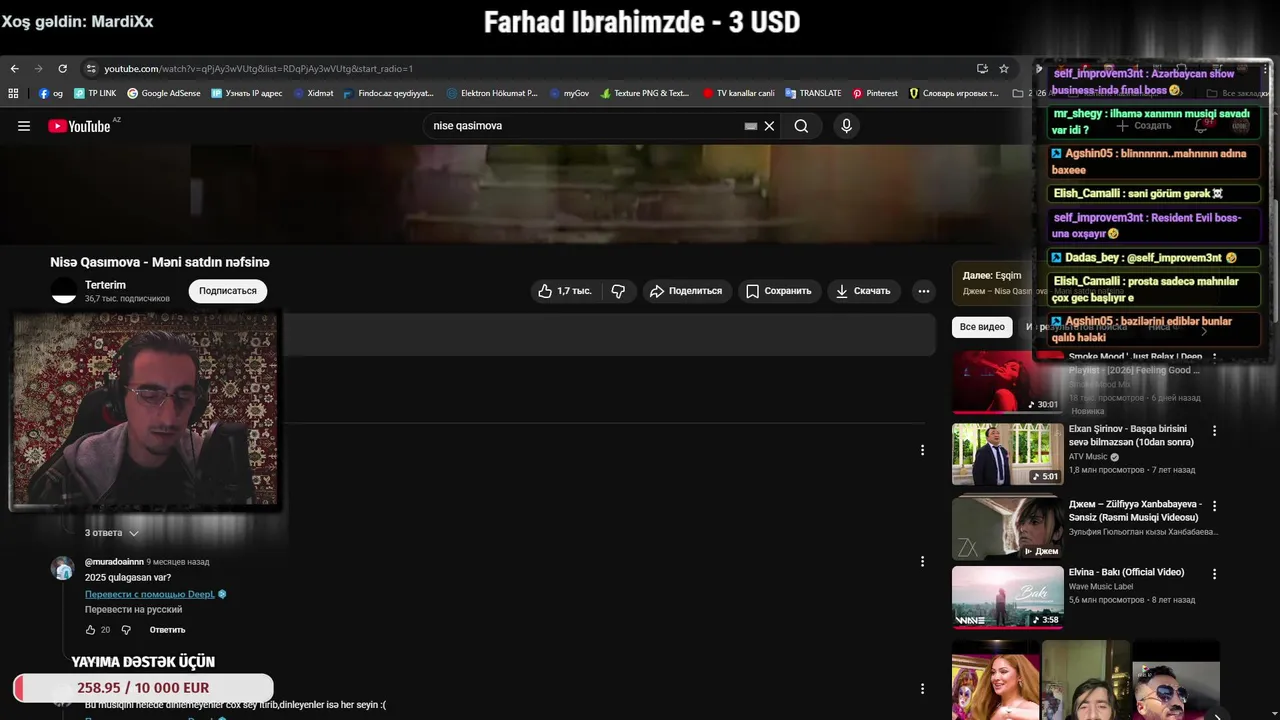
Task: Reload the YouTube page
Action: [62, 69]
